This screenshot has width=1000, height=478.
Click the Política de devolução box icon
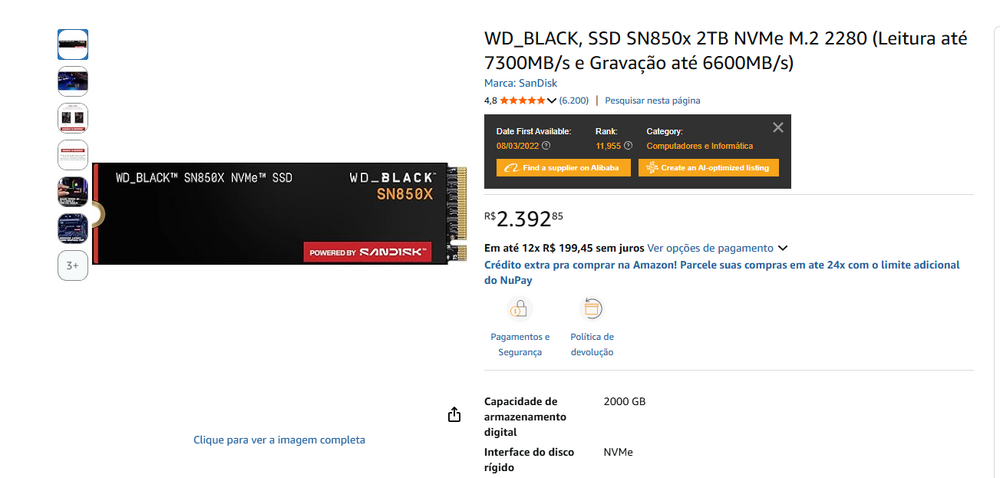[x=592, y=309]
